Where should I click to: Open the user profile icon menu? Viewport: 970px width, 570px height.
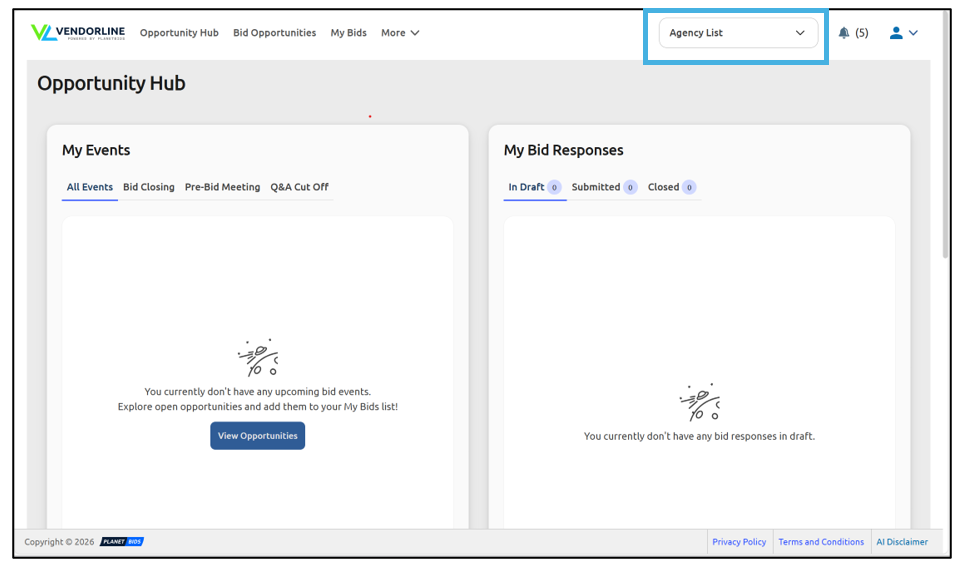point(896,33)
